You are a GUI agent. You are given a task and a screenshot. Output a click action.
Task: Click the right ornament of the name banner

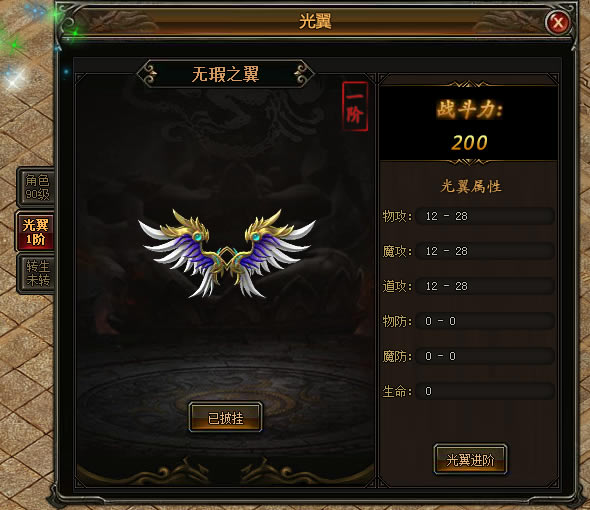(x=303, y=74)
